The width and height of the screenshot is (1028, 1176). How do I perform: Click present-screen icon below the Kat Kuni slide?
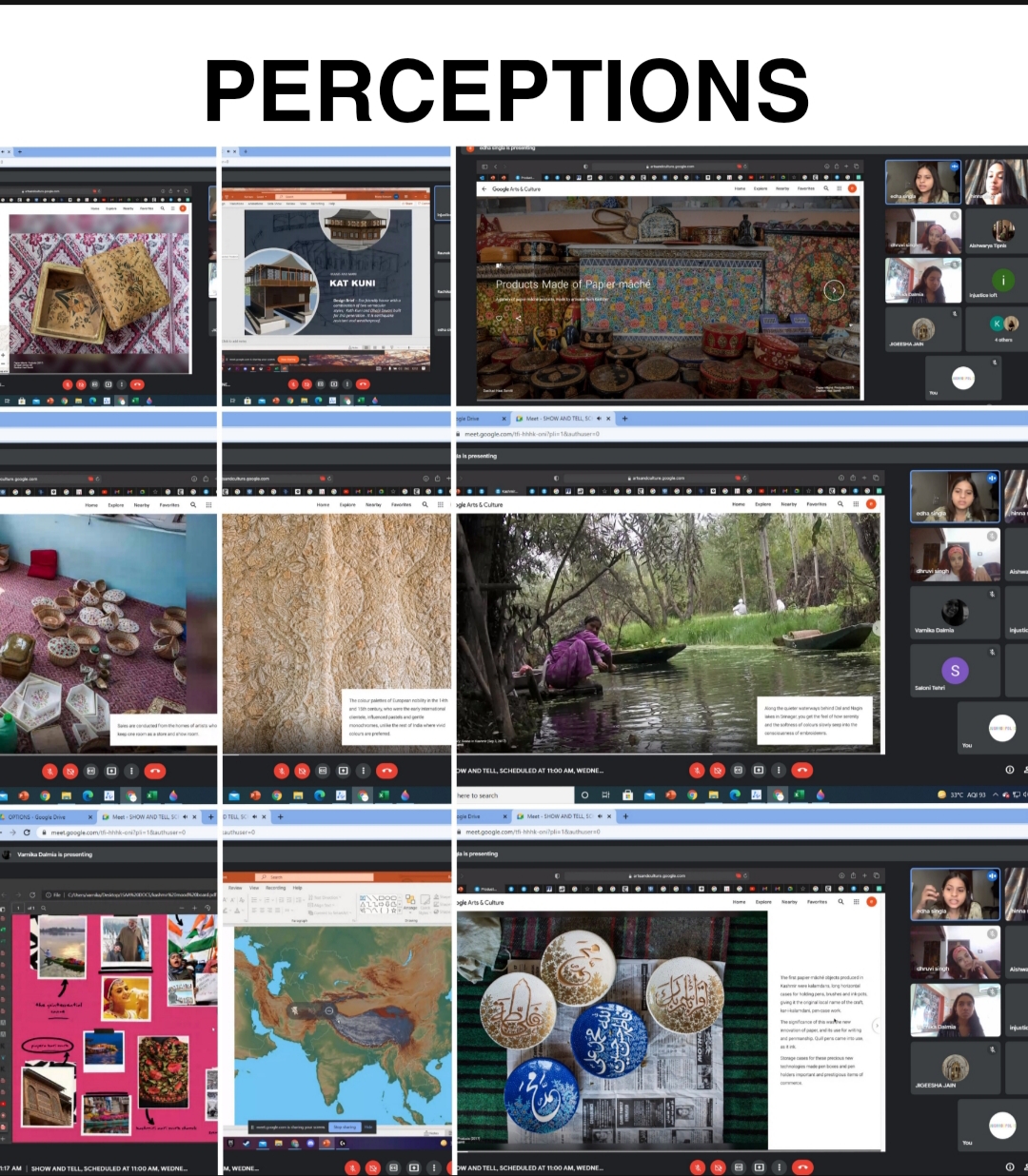click(334, 384)
